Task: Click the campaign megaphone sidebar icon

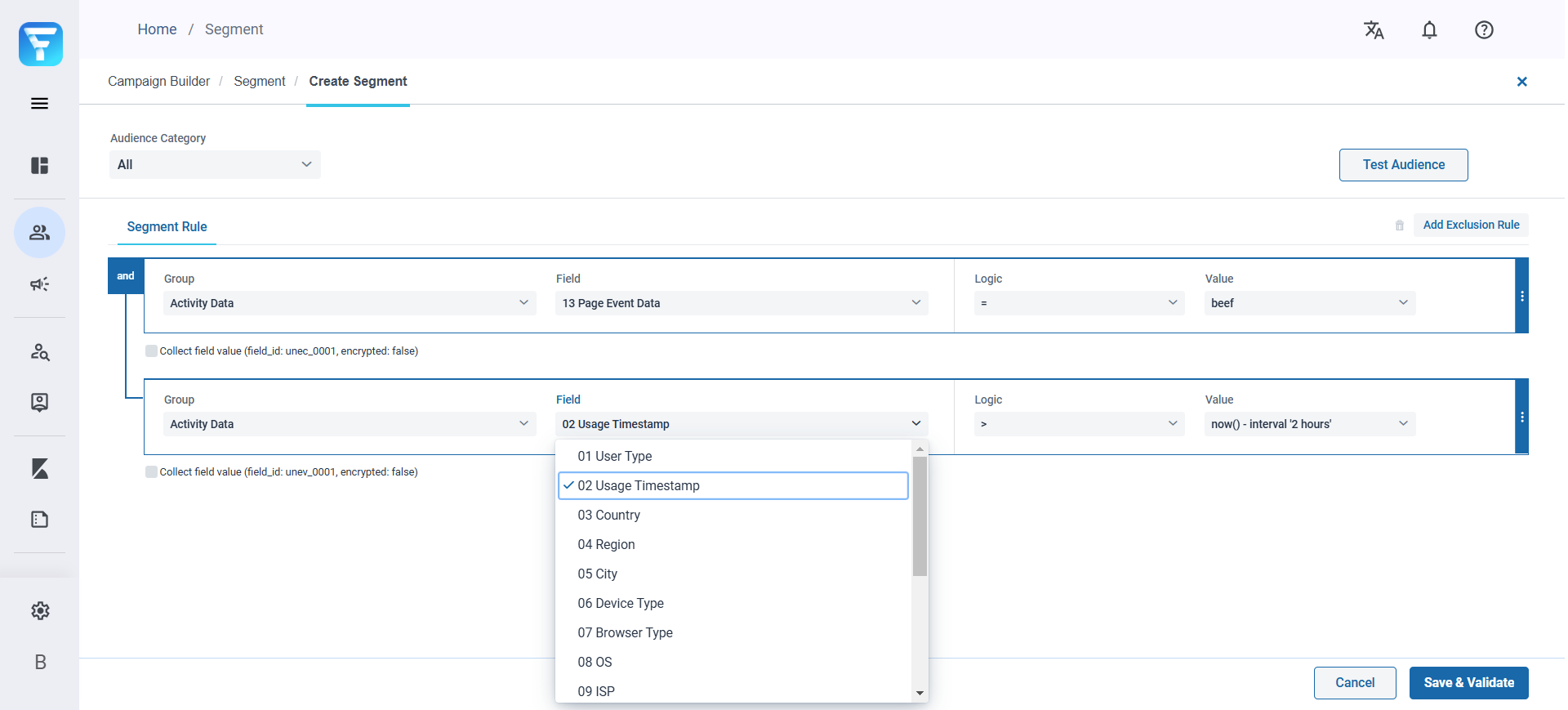Action: [x=39, y=284]
